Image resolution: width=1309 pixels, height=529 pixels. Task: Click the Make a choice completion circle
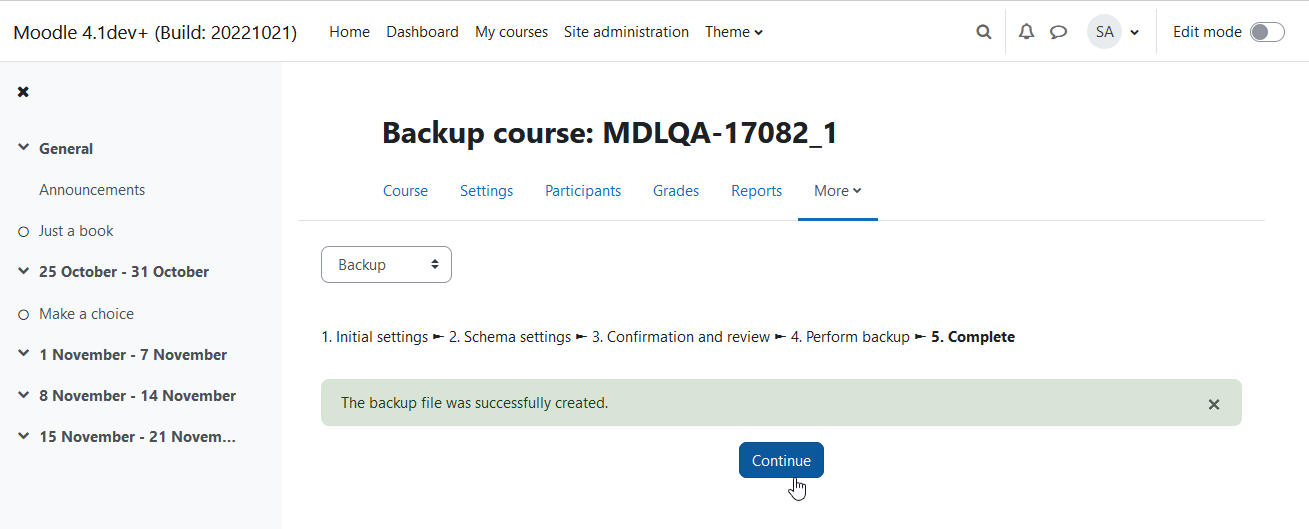click(x=24, y=315)
